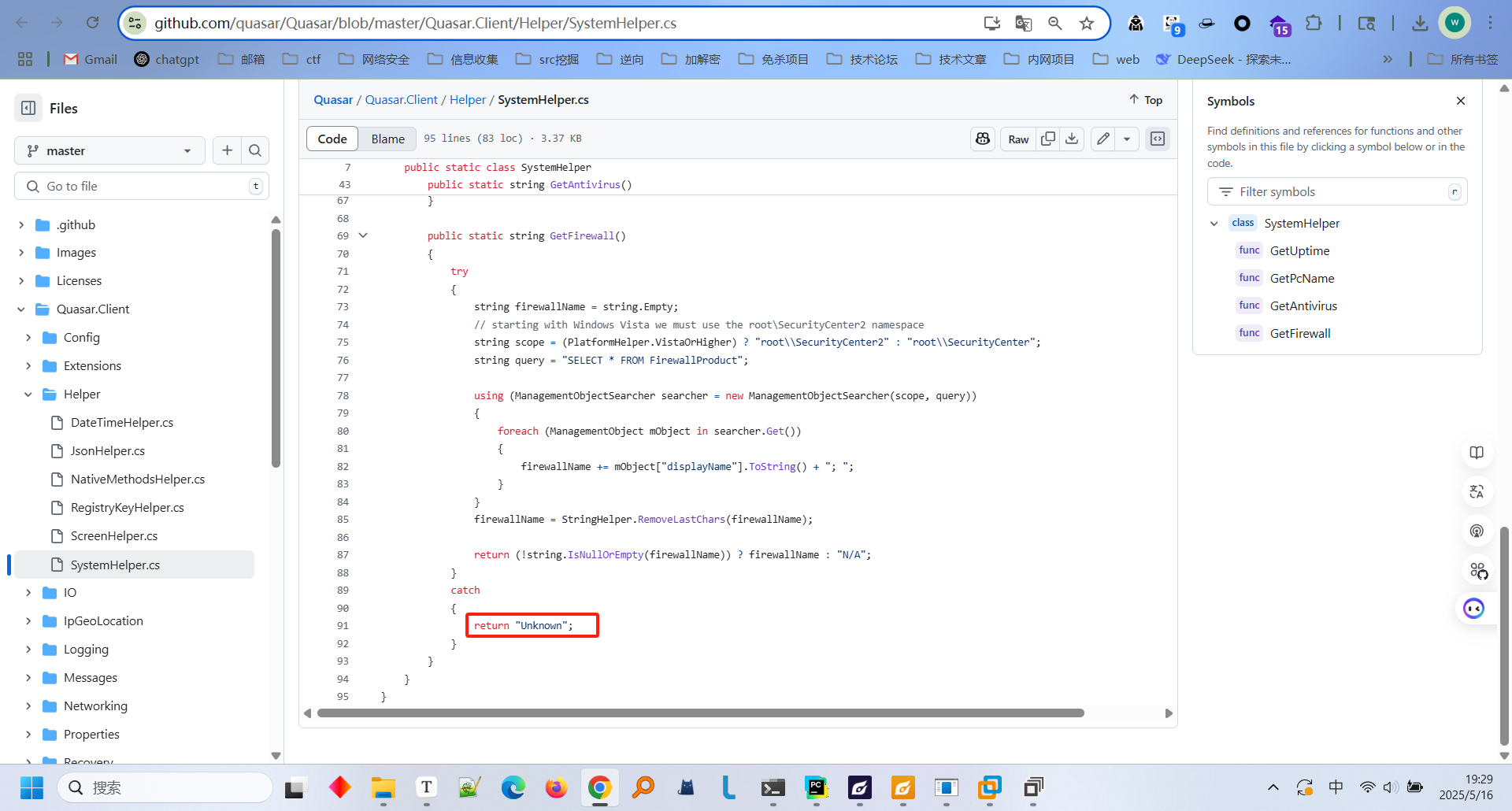
Task: Jump to GetUptime function symbol
Action: [x=1299, y=251]
